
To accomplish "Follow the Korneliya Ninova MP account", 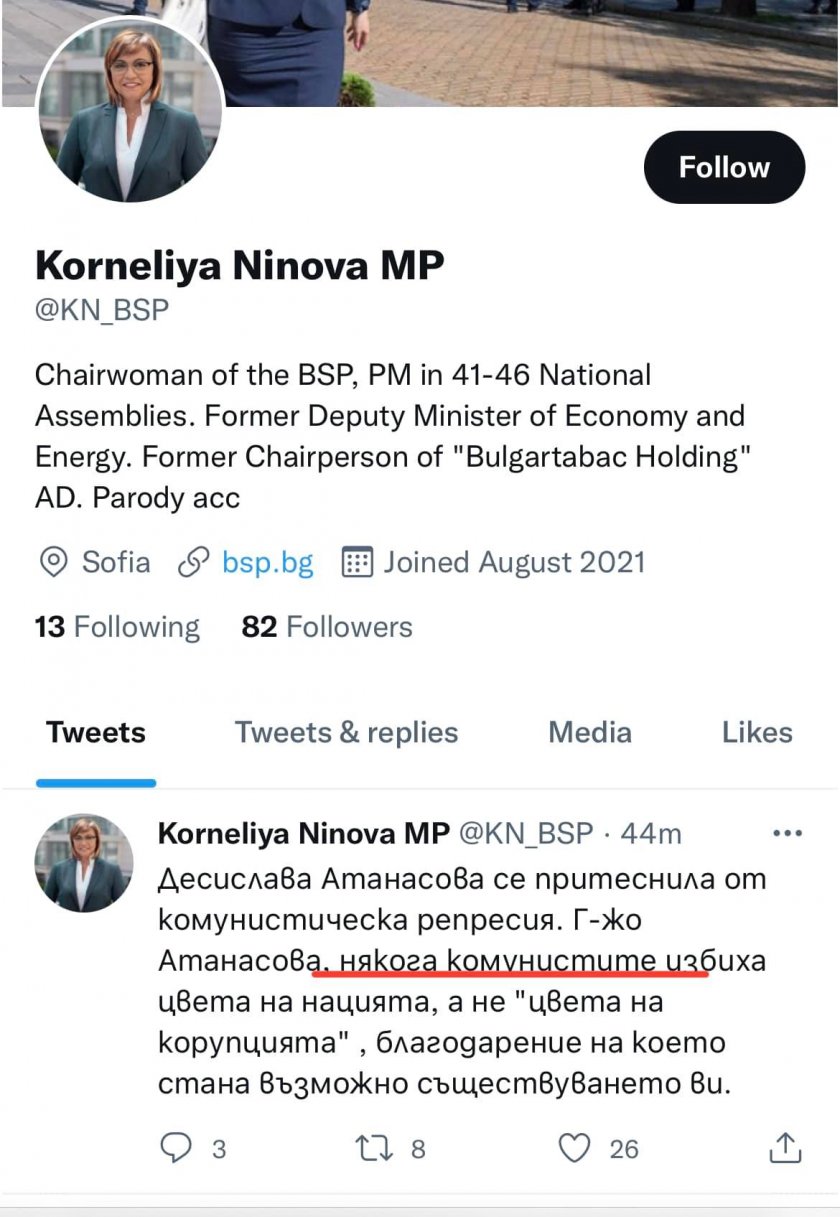I will pos(724,167).
